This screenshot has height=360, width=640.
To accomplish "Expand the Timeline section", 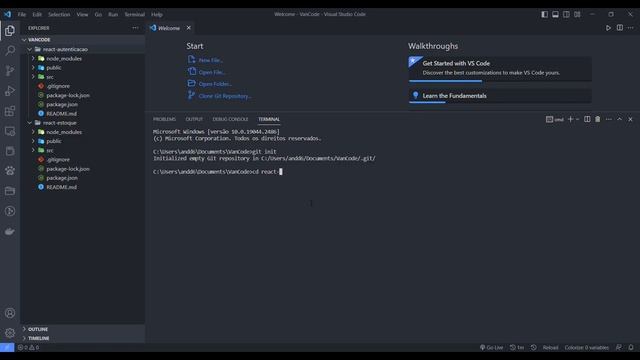I will (x=83, y=338).
